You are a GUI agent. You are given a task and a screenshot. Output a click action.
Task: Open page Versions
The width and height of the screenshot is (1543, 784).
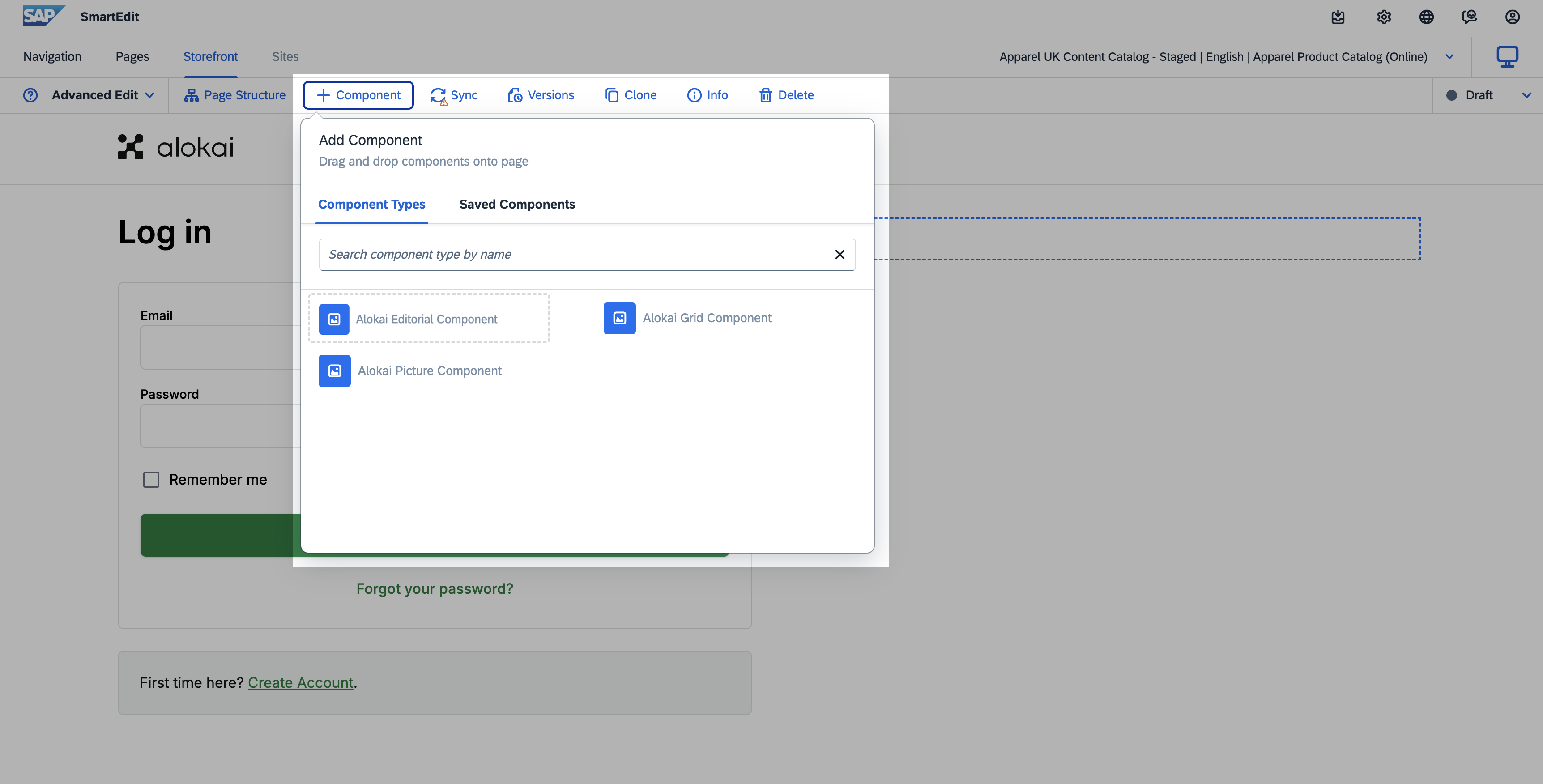coord(540,95)
